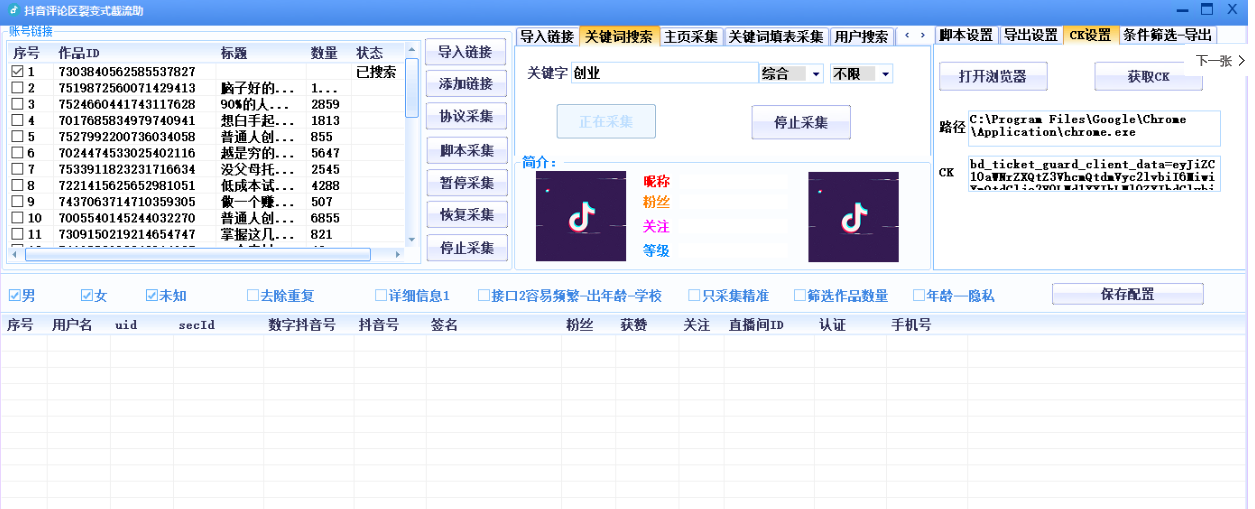1255x509 pixels.
Task: Switch to the 用户搜索 tab
Action: 861,37
